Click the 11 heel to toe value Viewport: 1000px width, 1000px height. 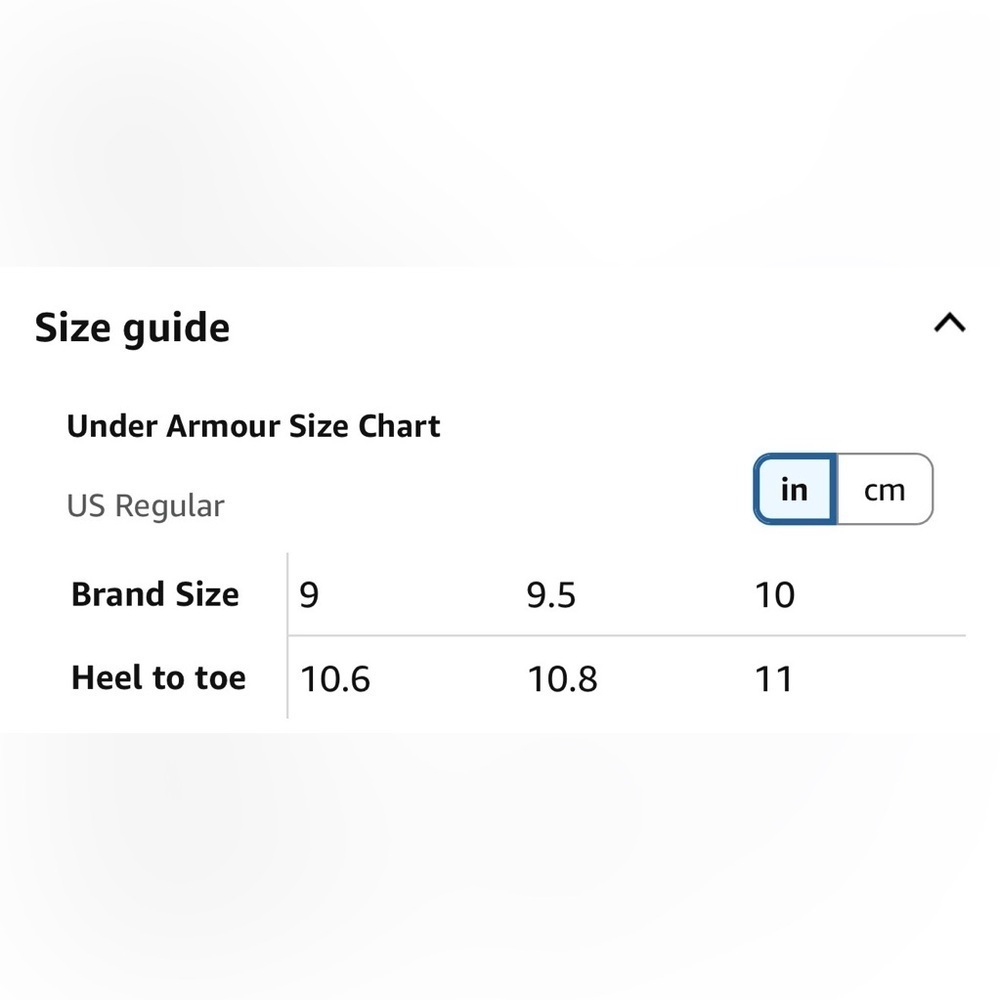[773, 679]
